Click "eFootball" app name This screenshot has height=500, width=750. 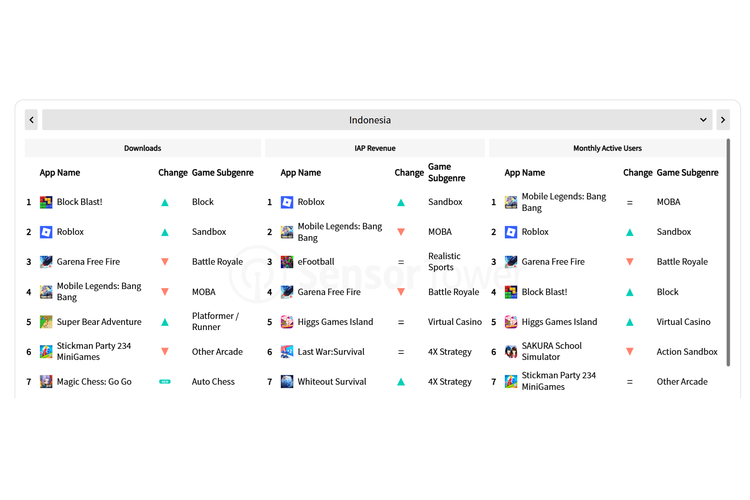(316, 262)
